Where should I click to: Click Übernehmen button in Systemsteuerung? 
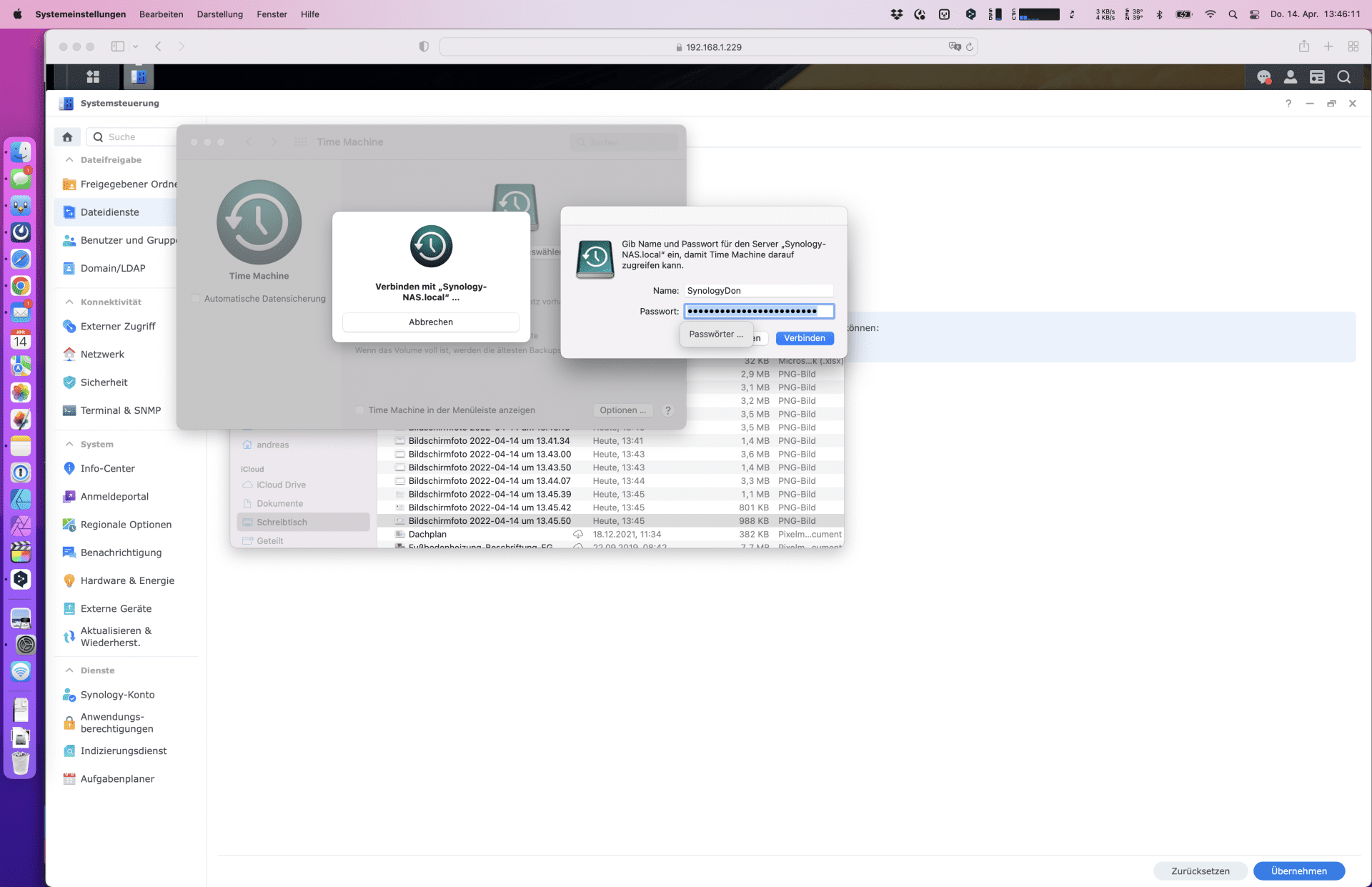pos(1299,871)
